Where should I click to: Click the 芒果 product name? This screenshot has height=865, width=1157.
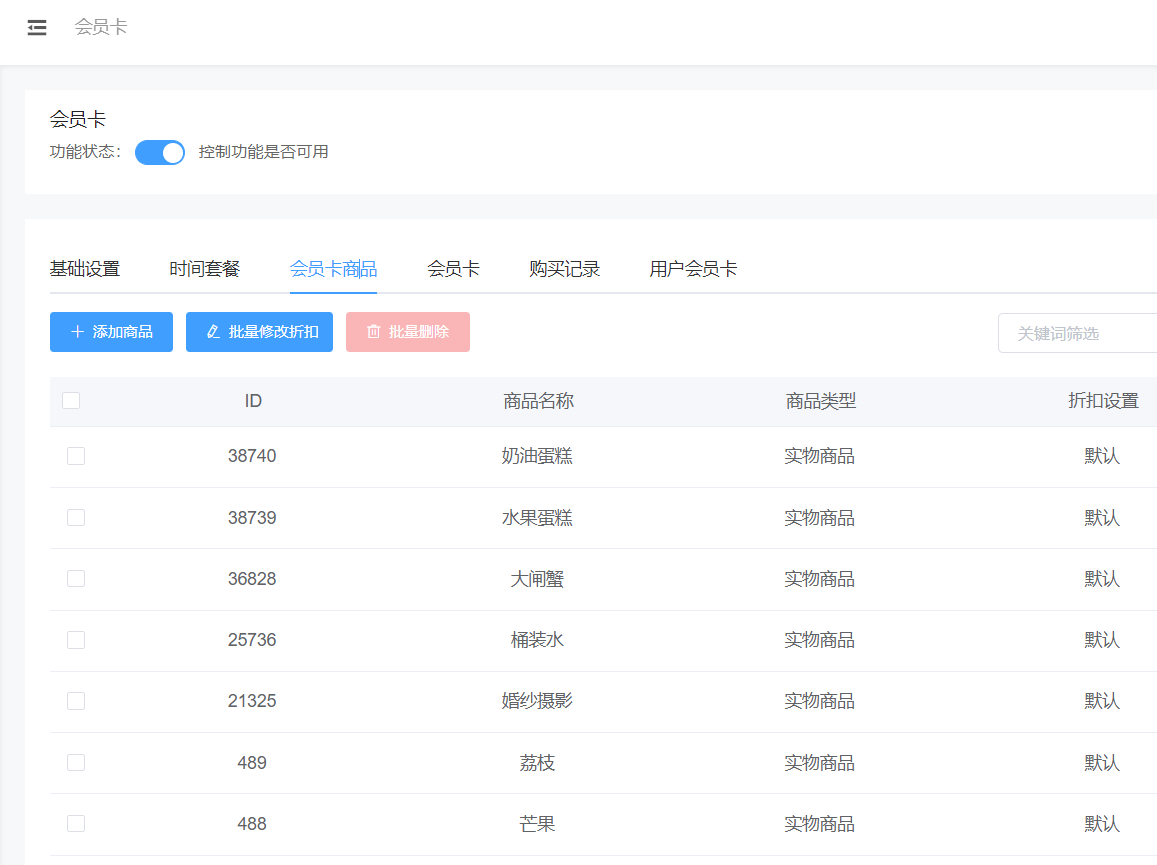point(537,824)
